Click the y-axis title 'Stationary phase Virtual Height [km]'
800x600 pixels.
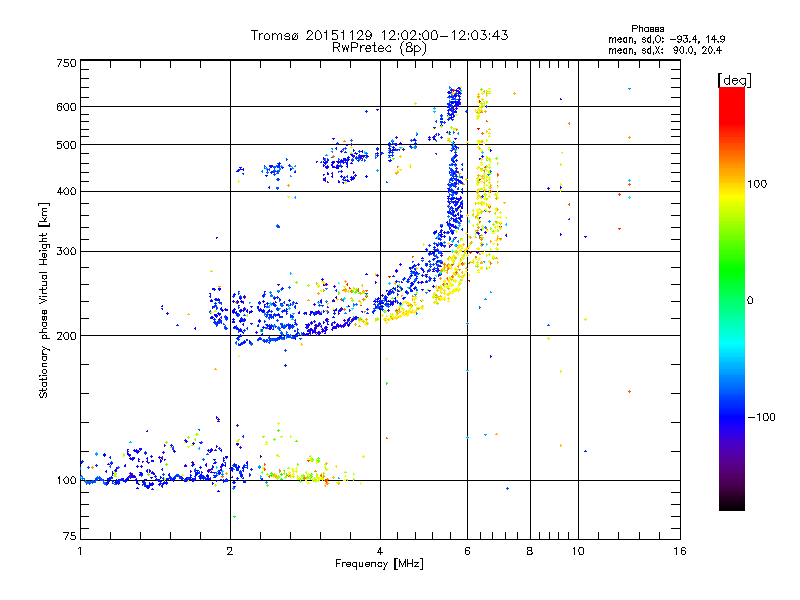pos(44,300)
